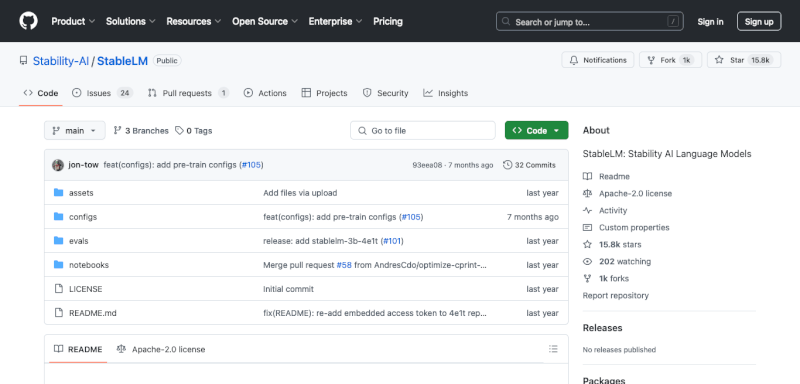This screenshot has height=384, width=800.
Task: Open the assets folder
Action: coord(81,193)
